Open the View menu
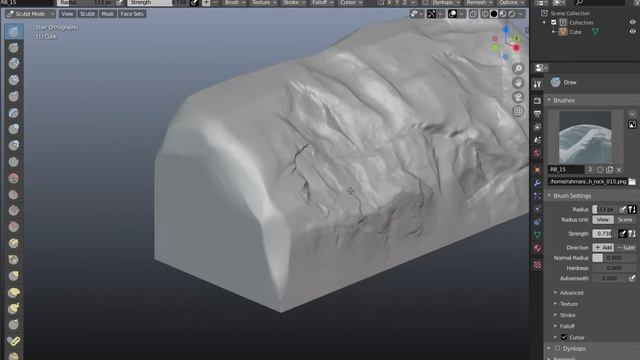Viewport: 640px width, 360px height. pos(67,14)
